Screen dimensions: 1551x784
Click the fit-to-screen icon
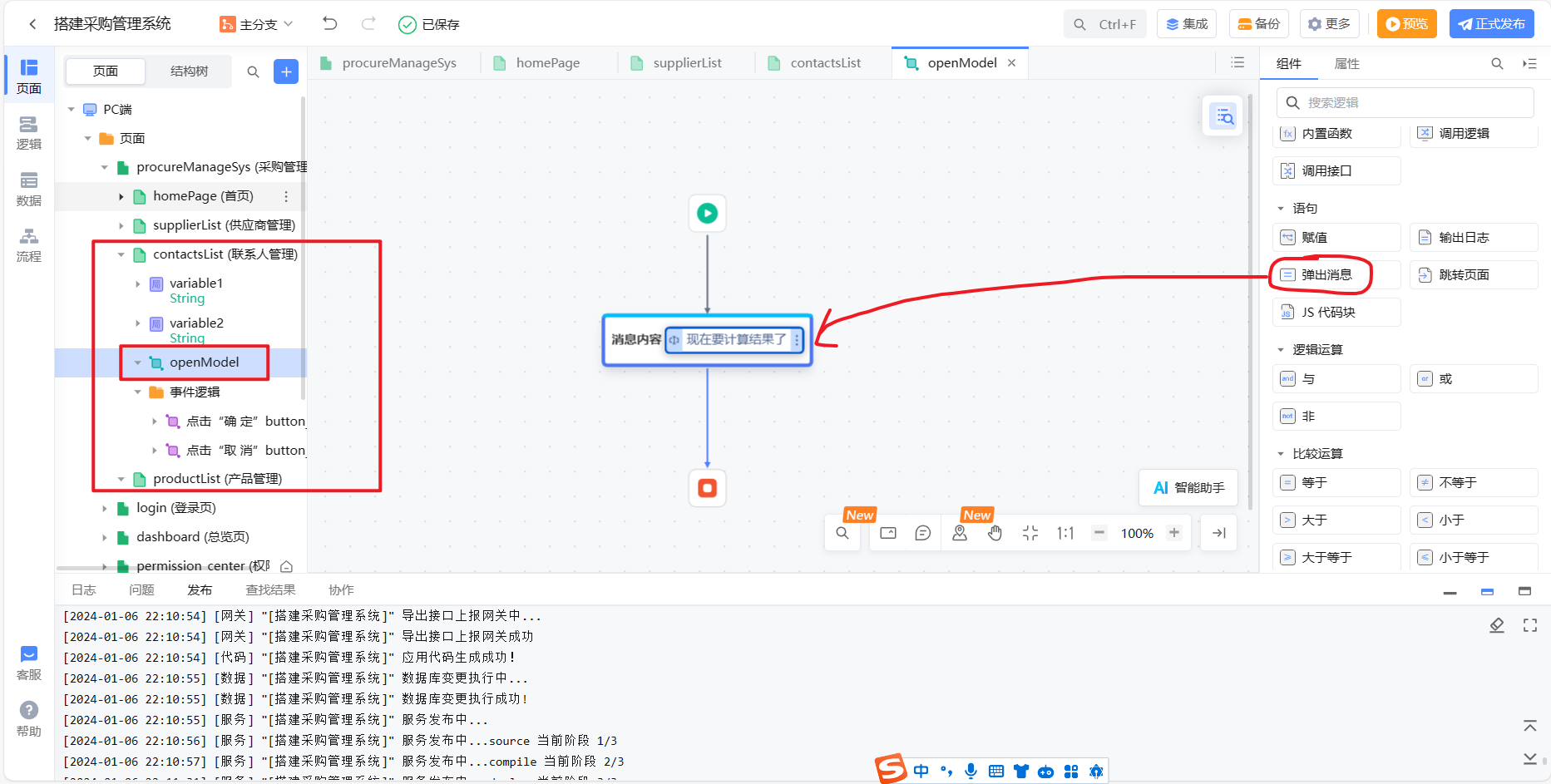coord(1030,534)
